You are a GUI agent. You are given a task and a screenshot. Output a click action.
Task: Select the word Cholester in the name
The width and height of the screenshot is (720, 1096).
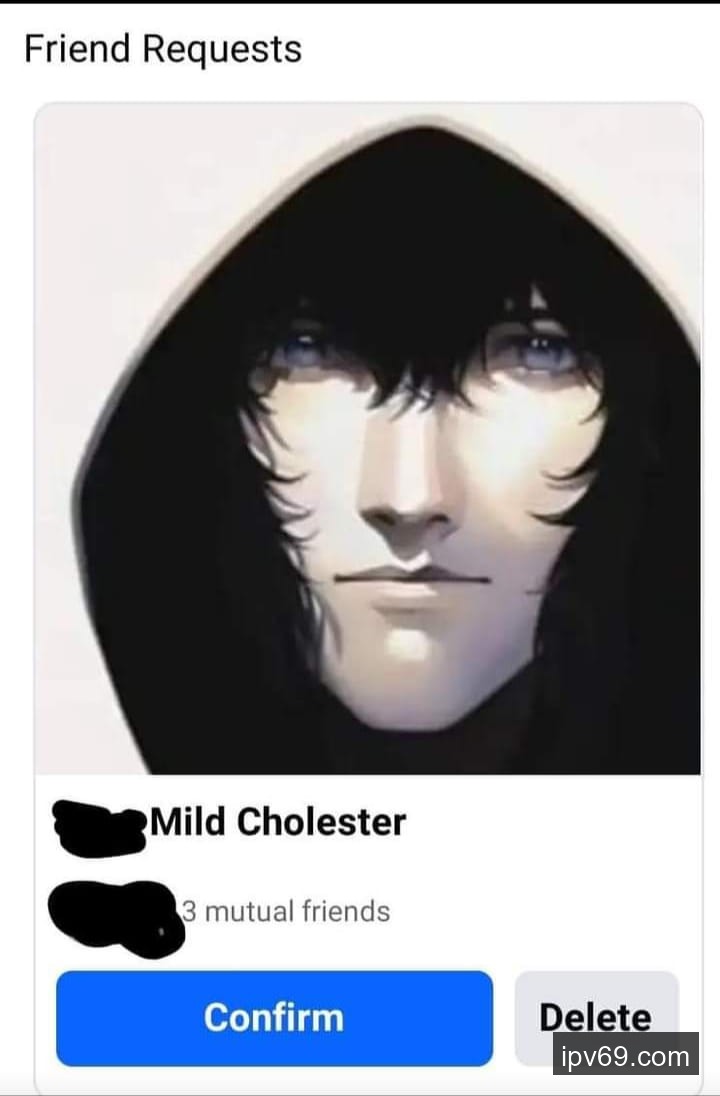coord(322,822)
